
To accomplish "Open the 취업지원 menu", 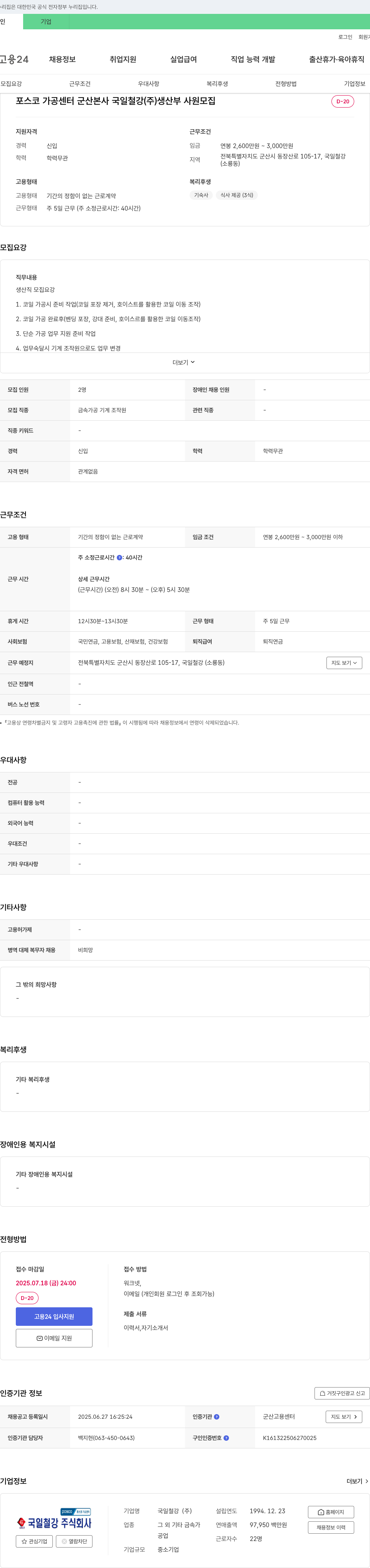I will tap(123, 59).
